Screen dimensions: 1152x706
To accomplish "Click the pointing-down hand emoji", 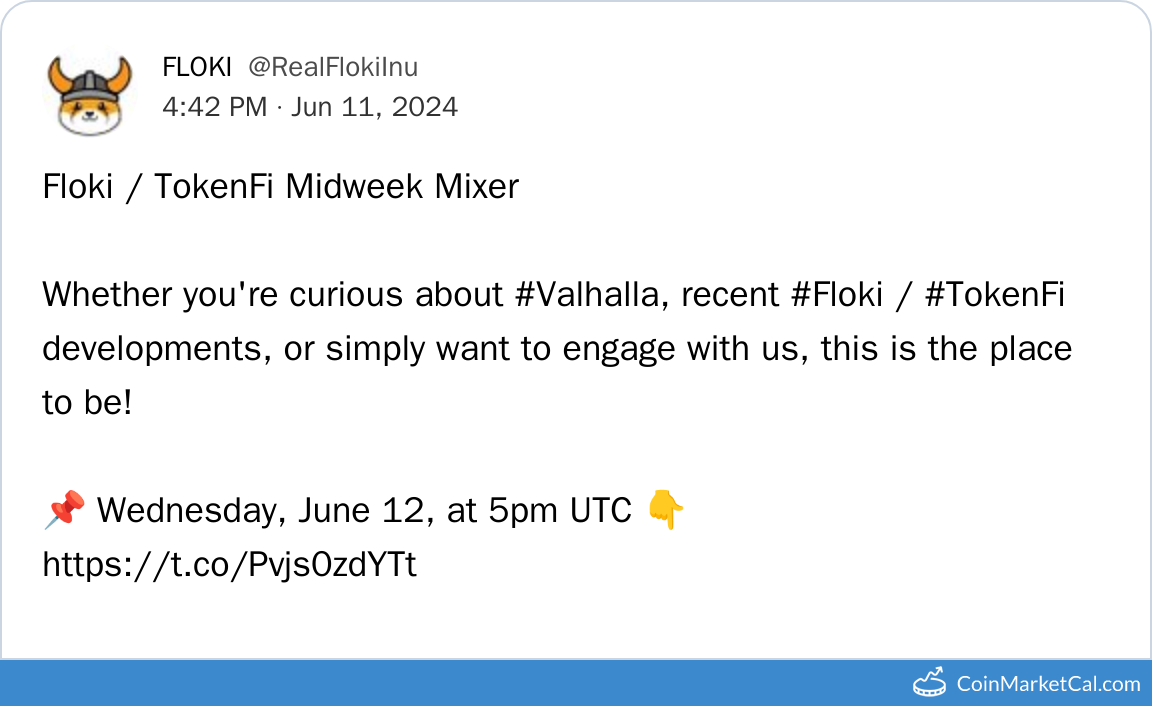I will 665,511.
